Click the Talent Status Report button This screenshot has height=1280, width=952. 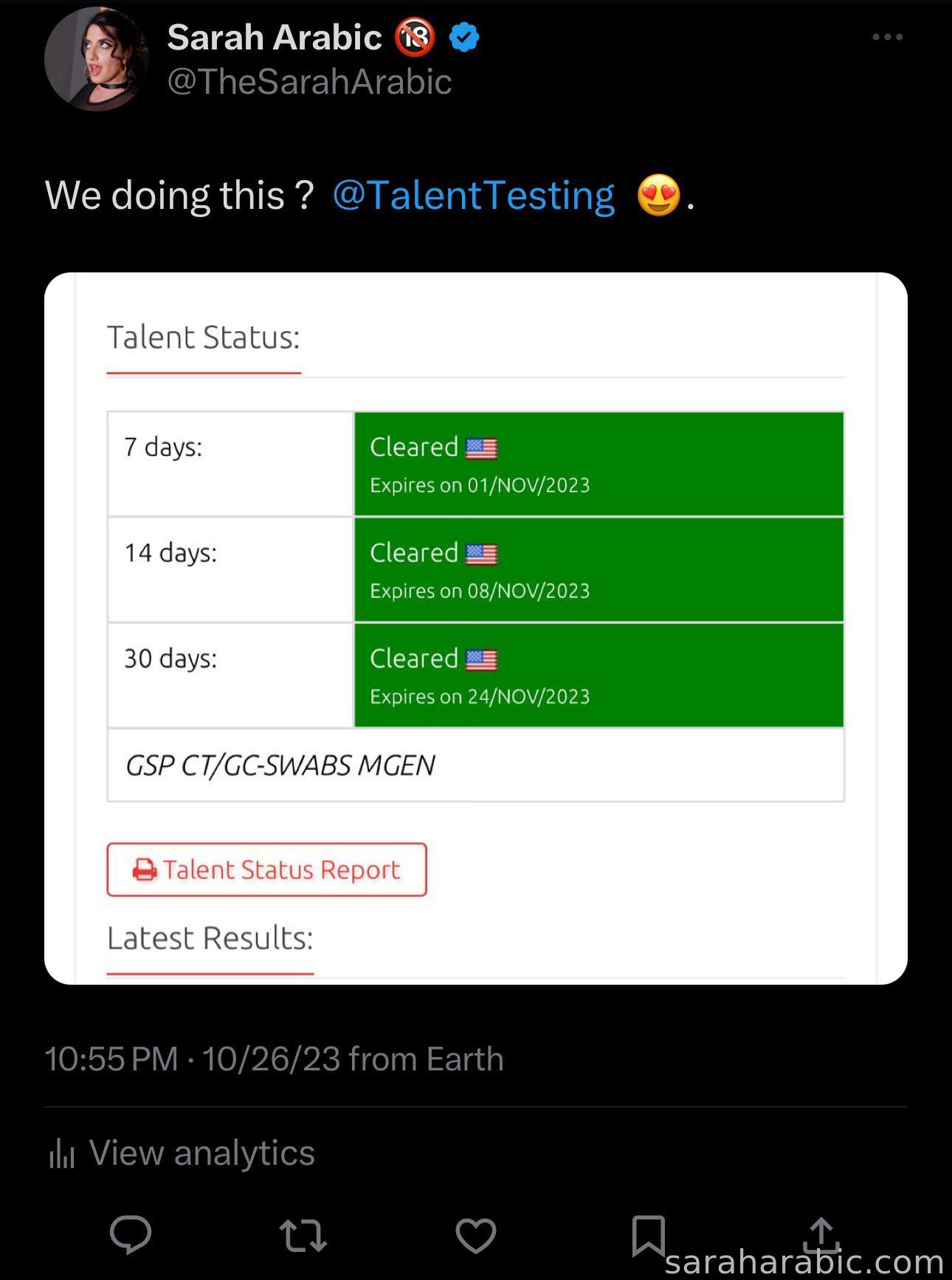click(266, 870)
